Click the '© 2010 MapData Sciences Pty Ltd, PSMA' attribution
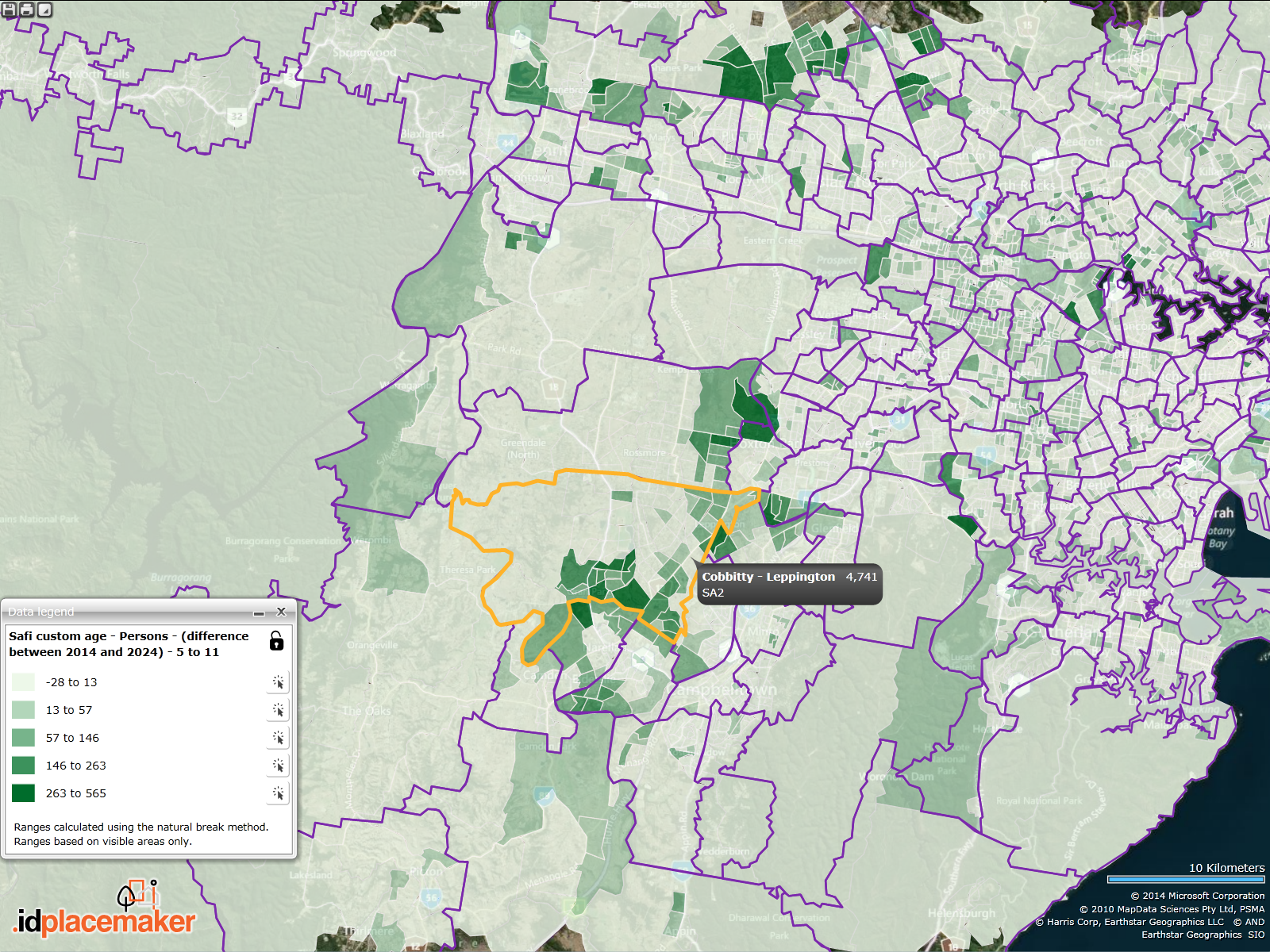The width and height of the screenshot is (1270, 952). tap(1172, 909)
